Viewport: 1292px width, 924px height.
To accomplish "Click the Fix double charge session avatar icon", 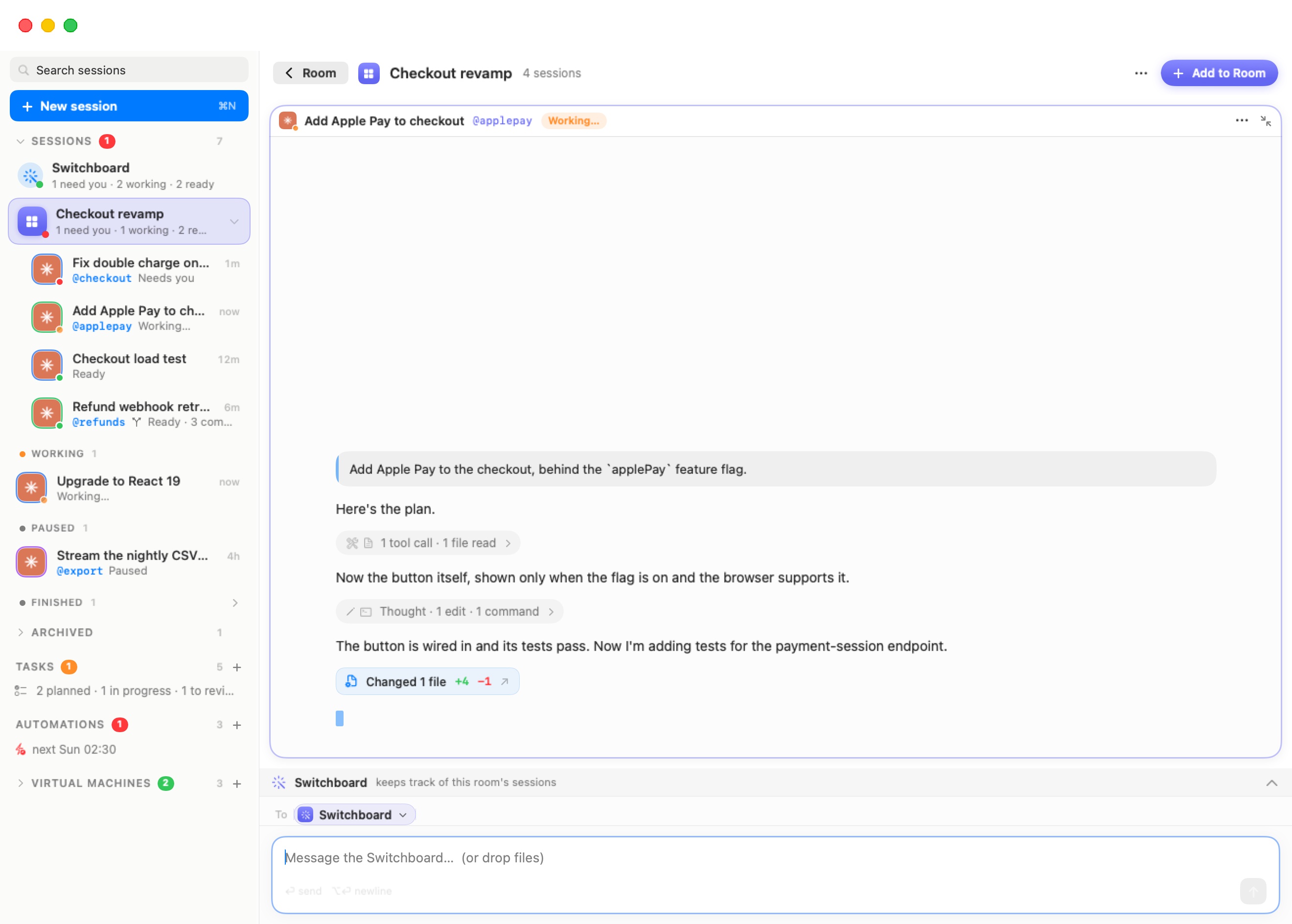I will tap(46, 269).
